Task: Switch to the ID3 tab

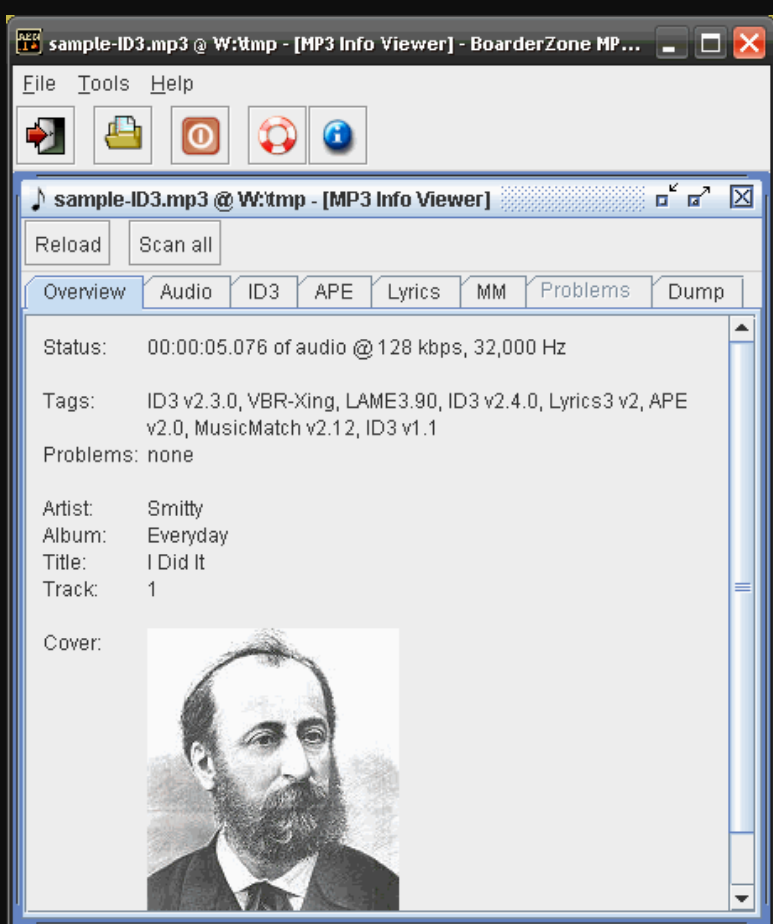Action: click(263, 292)
